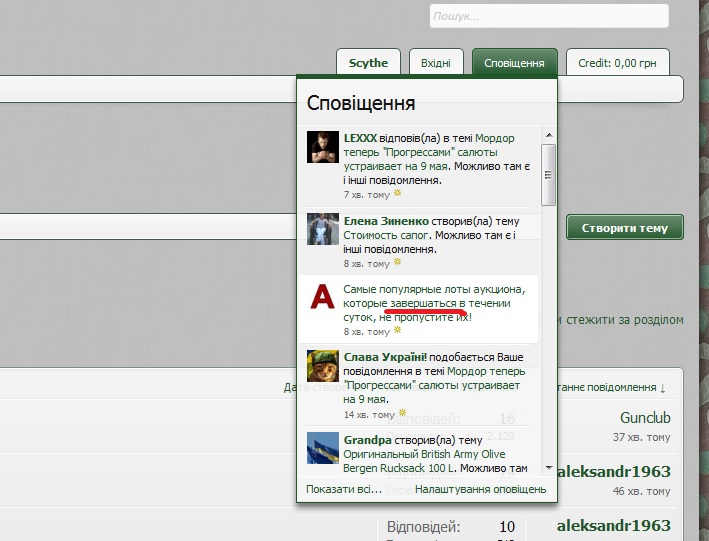Open the Самые популярные лоты аукциона notification
The width and height of the screenshot is (709, 541).
(434, 303)
